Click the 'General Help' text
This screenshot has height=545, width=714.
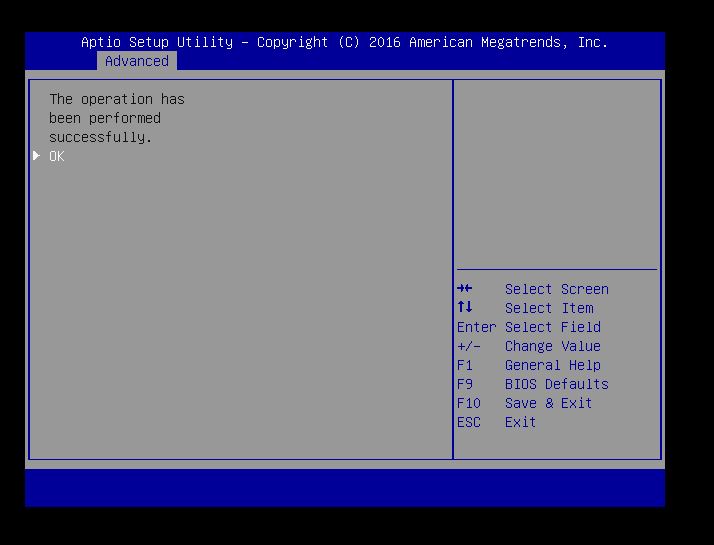[553, 365]
